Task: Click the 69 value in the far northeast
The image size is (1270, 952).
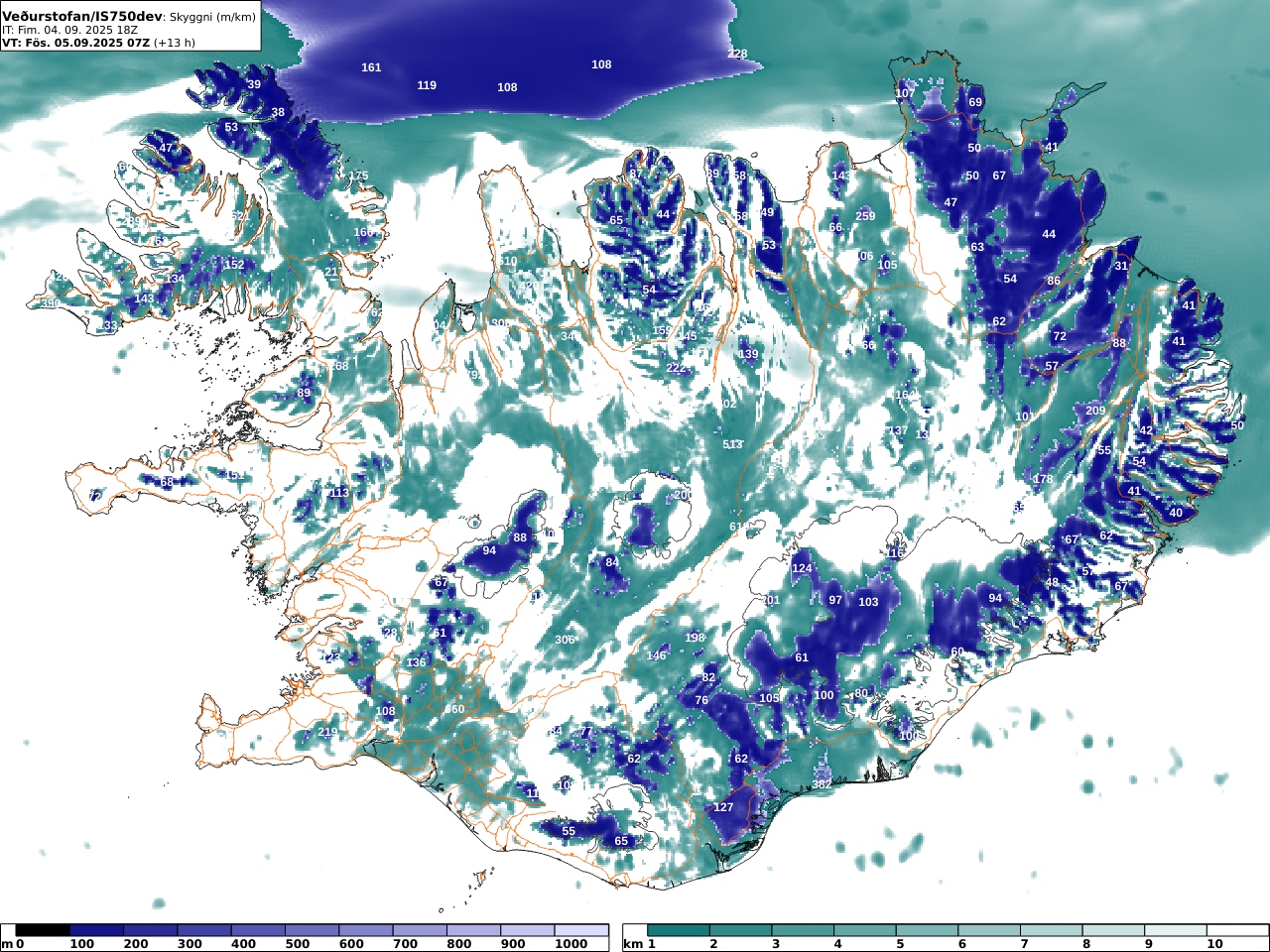Action: click(x=975, y=102)
